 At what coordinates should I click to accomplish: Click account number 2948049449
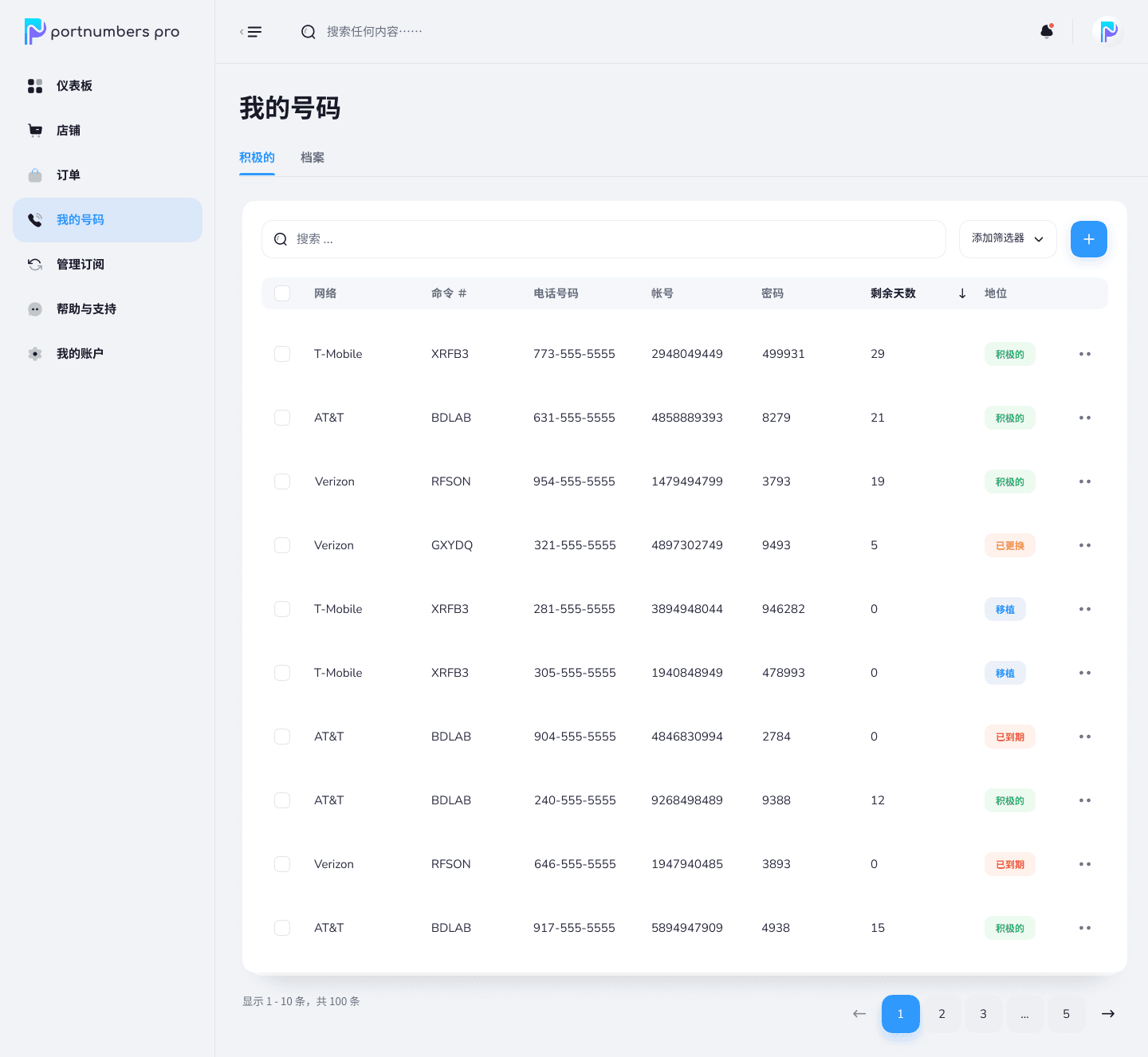point(687,354)
